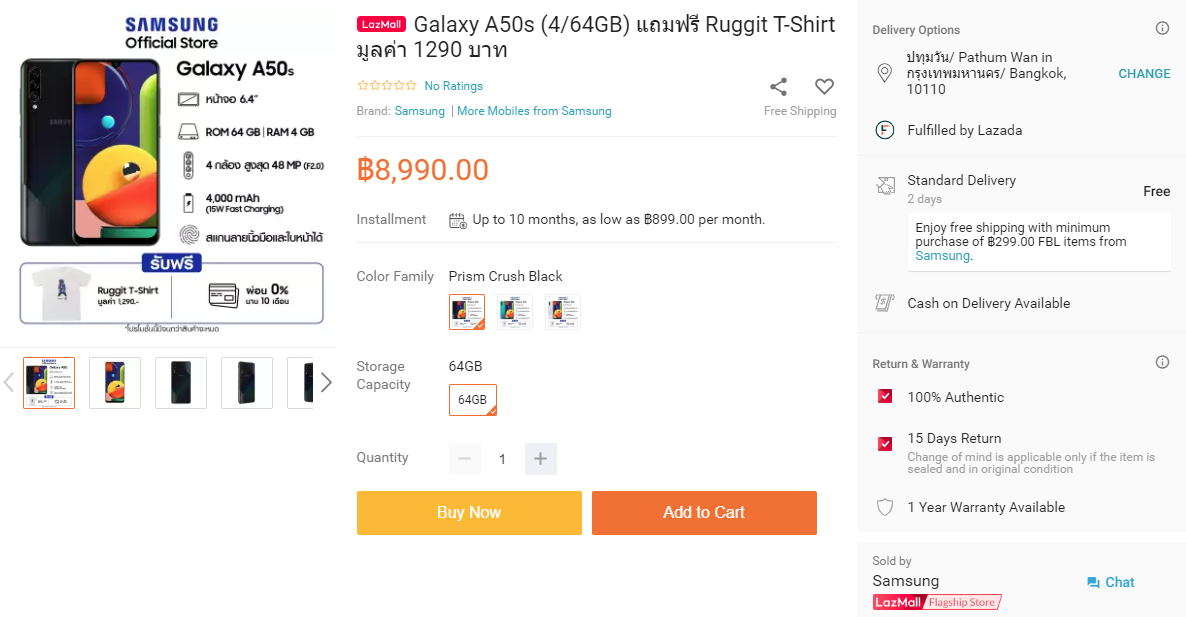1186x617 pixels.
Task: Select the second color family swatch
Action: click(x=515, y=312)
